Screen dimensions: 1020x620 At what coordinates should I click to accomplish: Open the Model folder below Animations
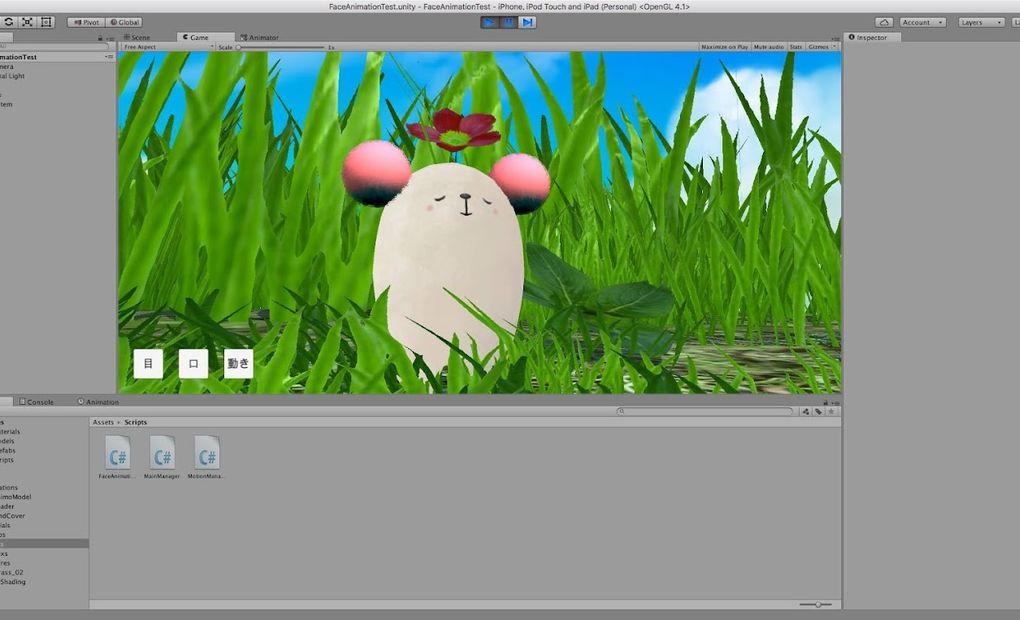16,497
